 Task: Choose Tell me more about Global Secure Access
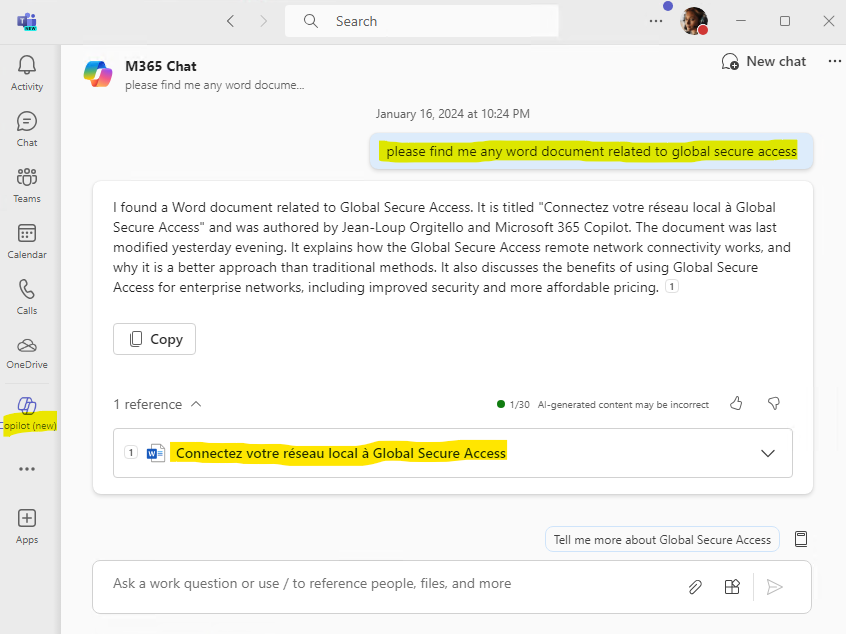click(x=662, y=540)
